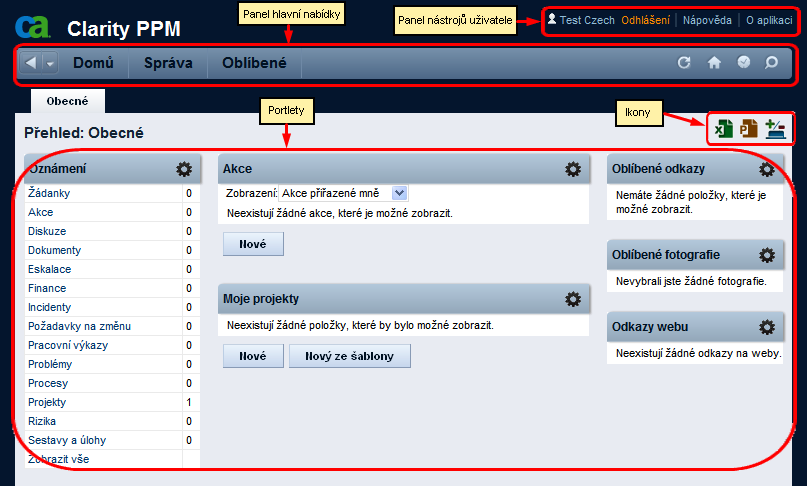Open Pracovní výkazy link

point(68,345)
